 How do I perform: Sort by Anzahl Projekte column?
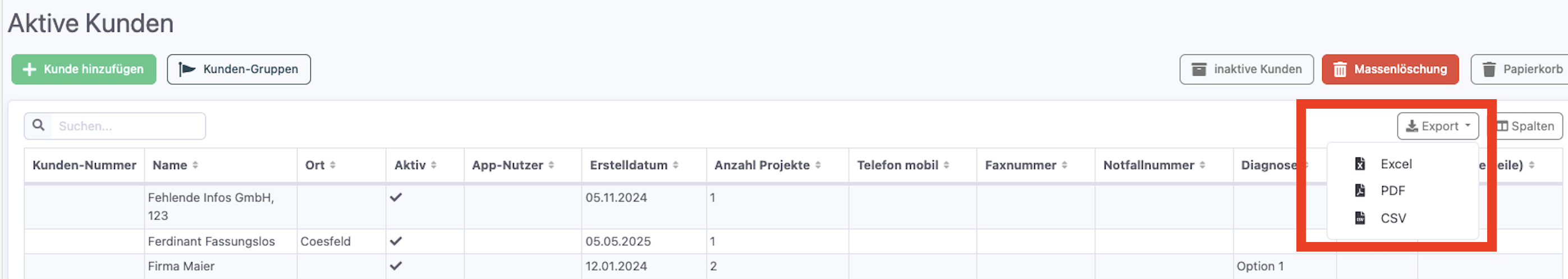(x=818, y=165)
